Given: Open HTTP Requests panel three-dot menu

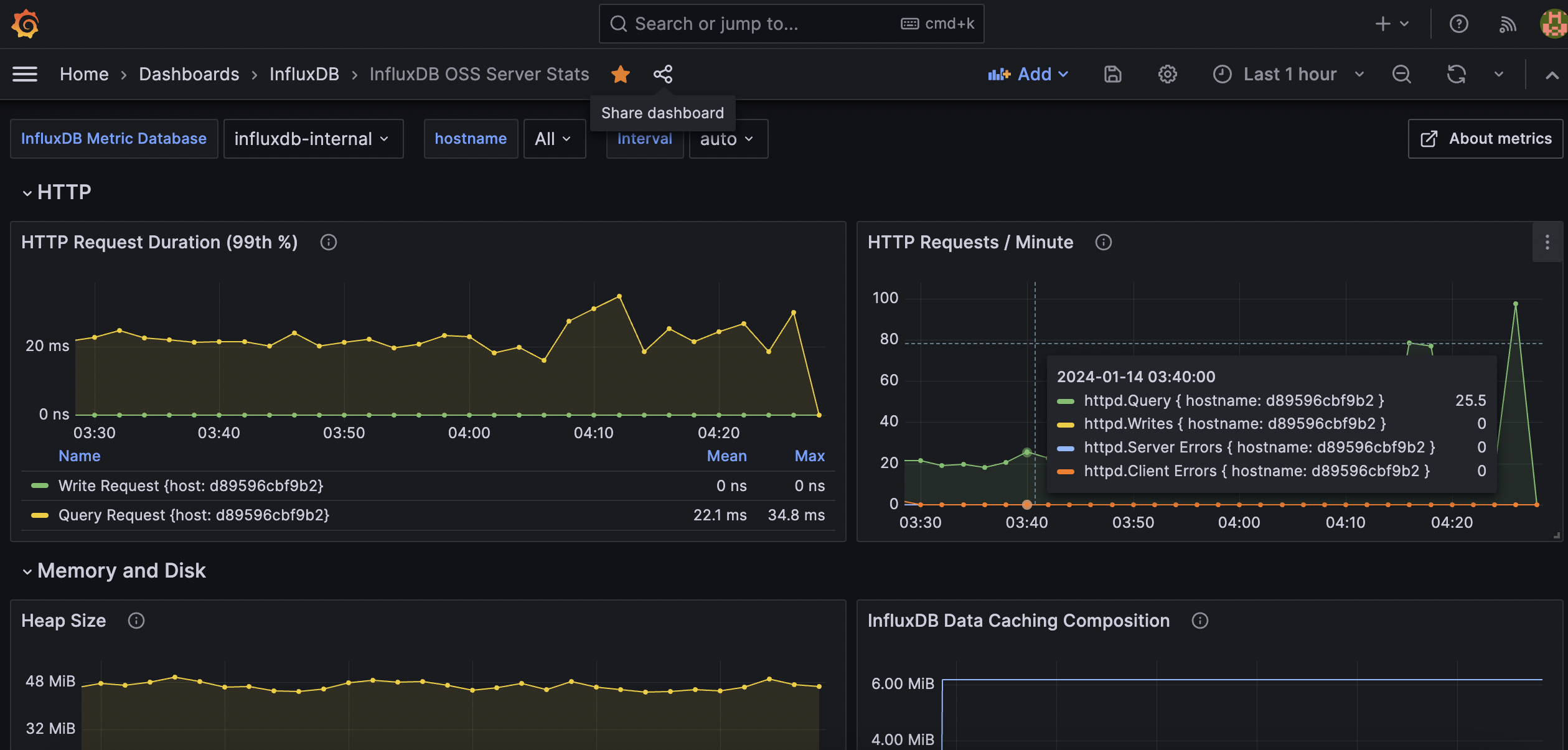Looking at the screenshot, I should (x=1547, y=242).
